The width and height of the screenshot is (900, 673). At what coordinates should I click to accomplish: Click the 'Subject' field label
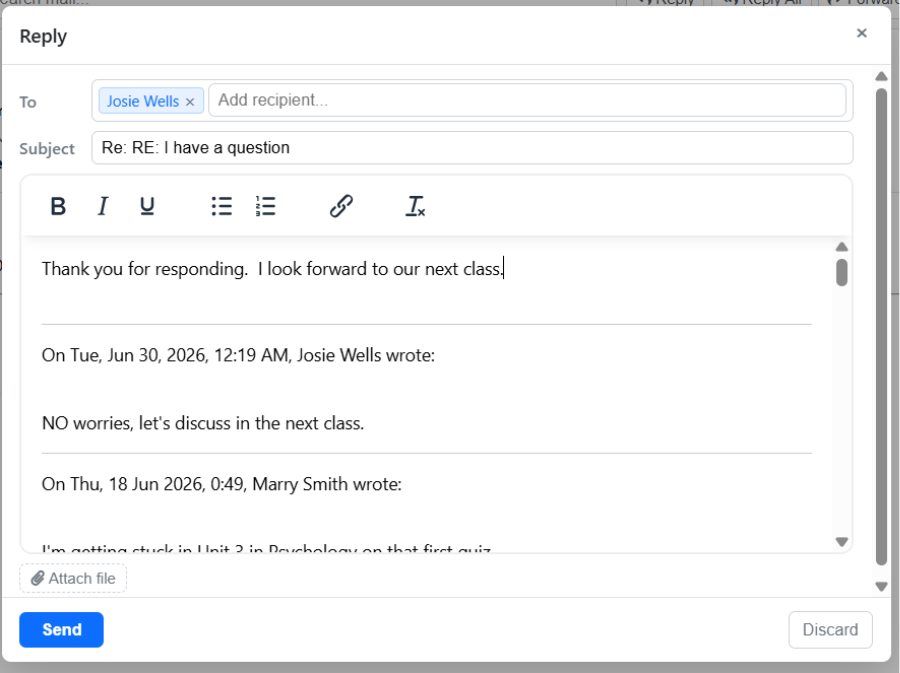(47, 149)
